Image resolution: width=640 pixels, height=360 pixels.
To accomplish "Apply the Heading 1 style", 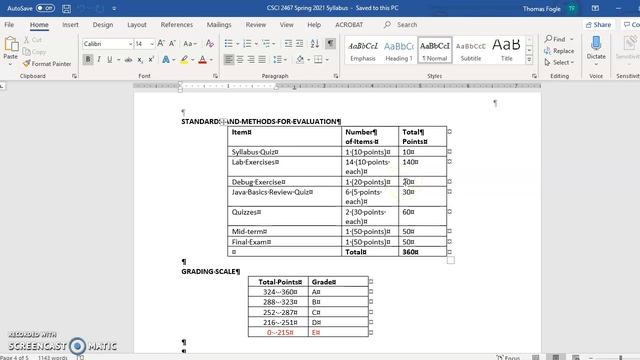I will 399,50.
